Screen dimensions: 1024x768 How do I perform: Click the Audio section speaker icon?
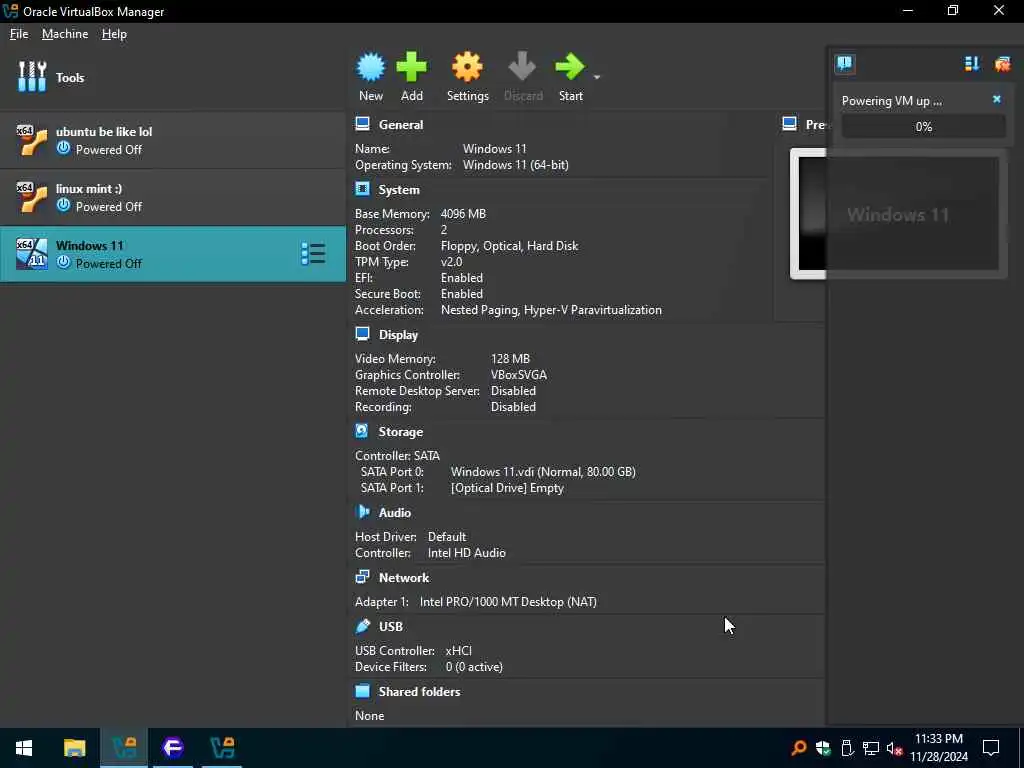[362, 512]
